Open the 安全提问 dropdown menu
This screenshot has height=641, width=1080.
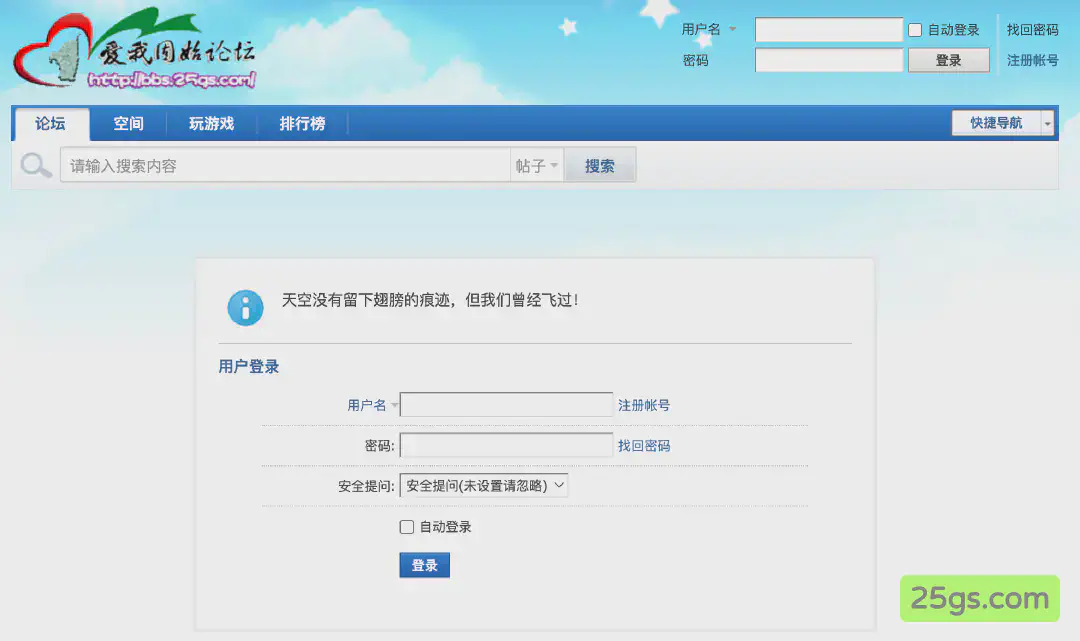(484, 484)
